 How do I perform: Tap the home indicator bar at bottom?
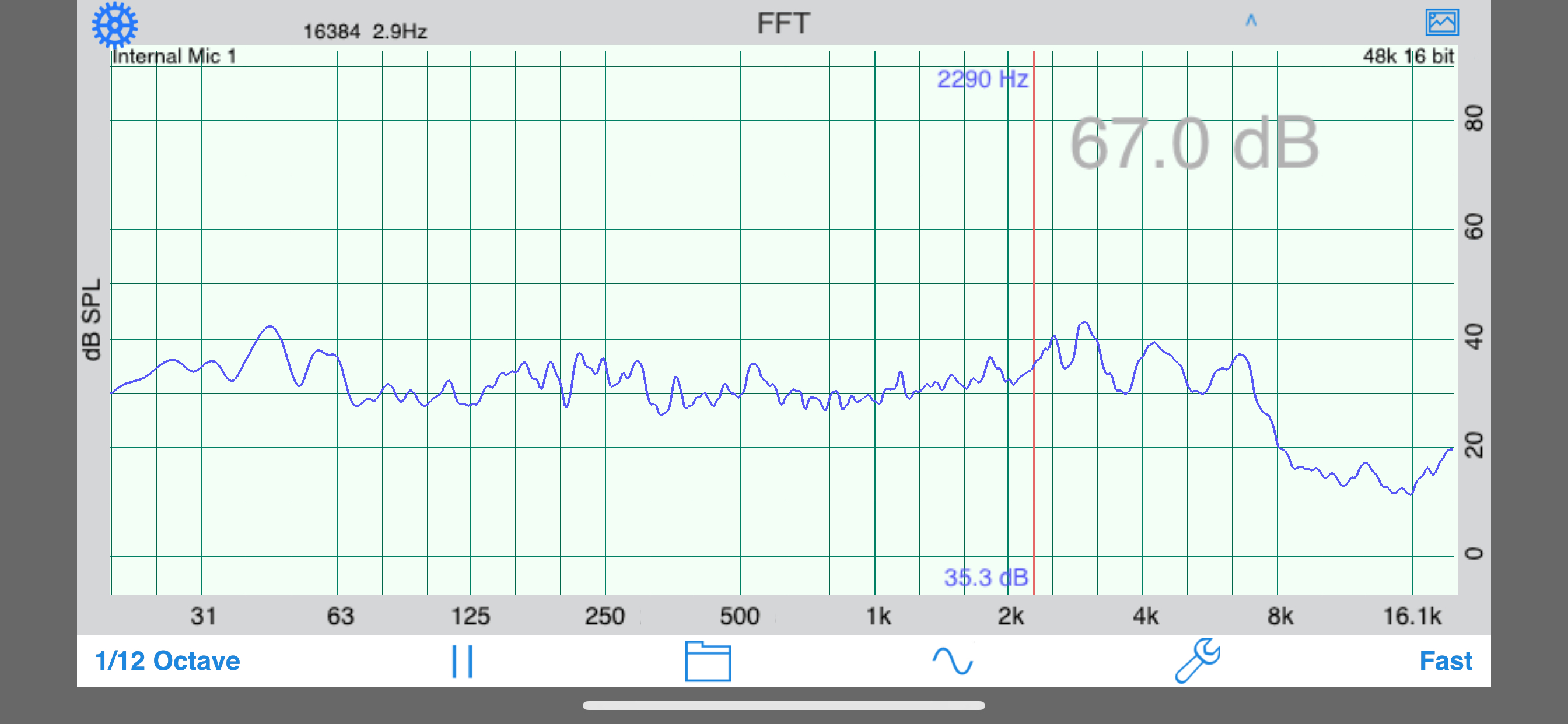point(784,706)
